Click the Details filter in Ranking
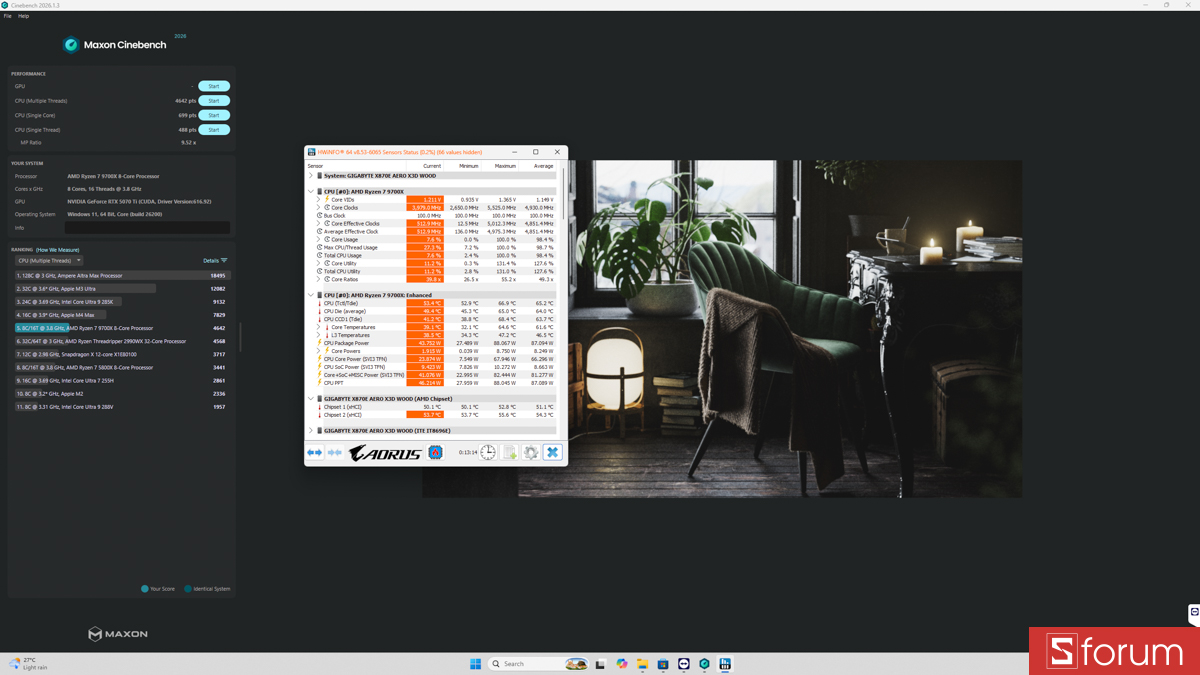The width and height of the screenshot is (1200, 675). click(215, 260)
